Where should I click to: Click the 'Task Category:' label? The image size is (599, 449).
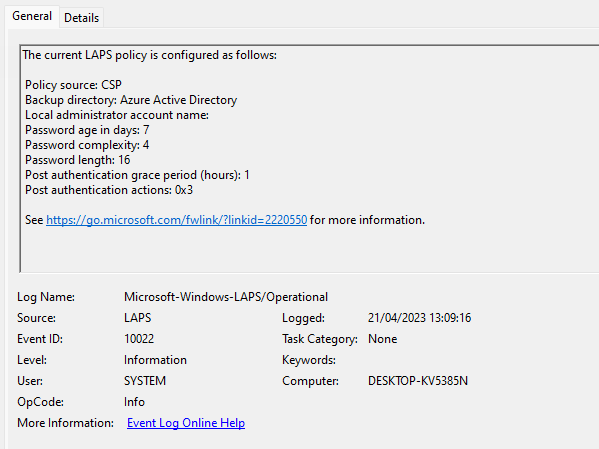click(x=320, y=339)
